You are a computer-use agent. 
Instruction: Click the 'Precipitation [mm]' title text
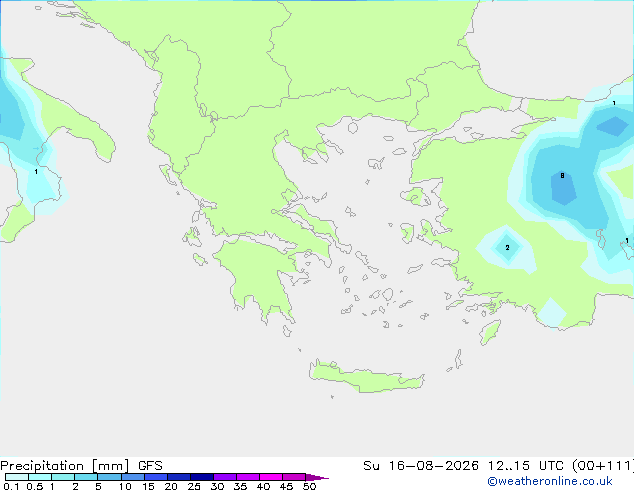click(64, 466)
